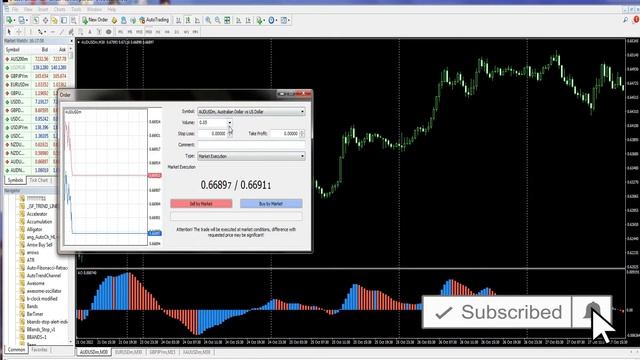Open the File menu

15,9
